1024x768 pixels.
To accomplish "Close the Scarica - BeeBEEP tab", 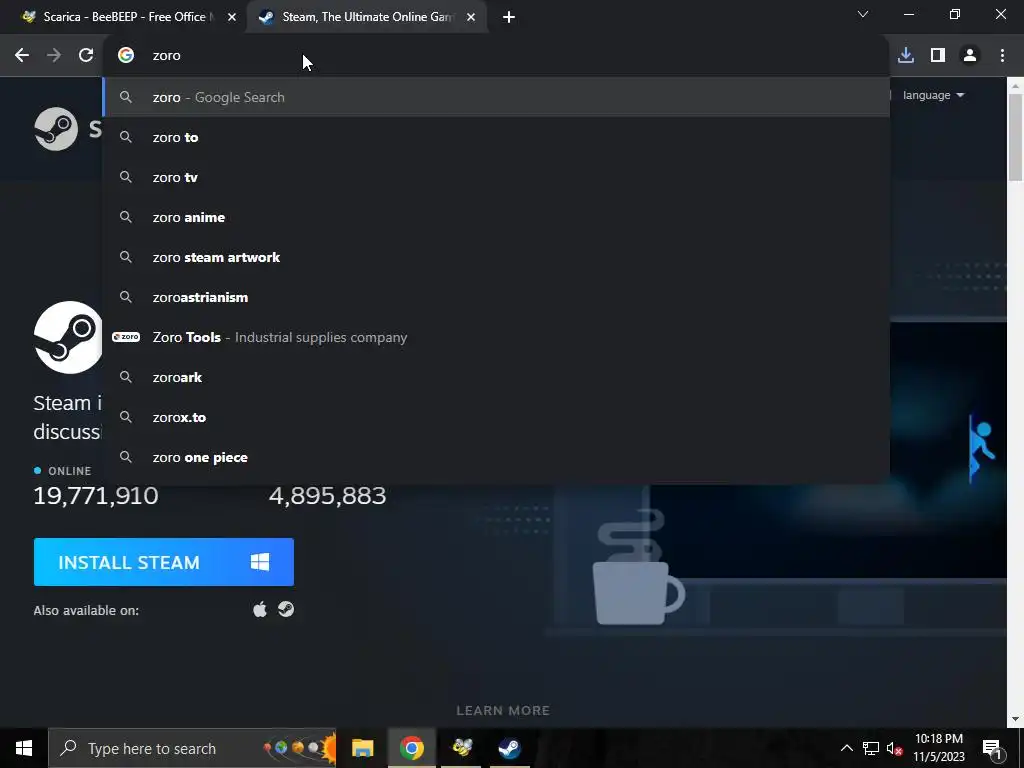I will (x=232, y=18).
